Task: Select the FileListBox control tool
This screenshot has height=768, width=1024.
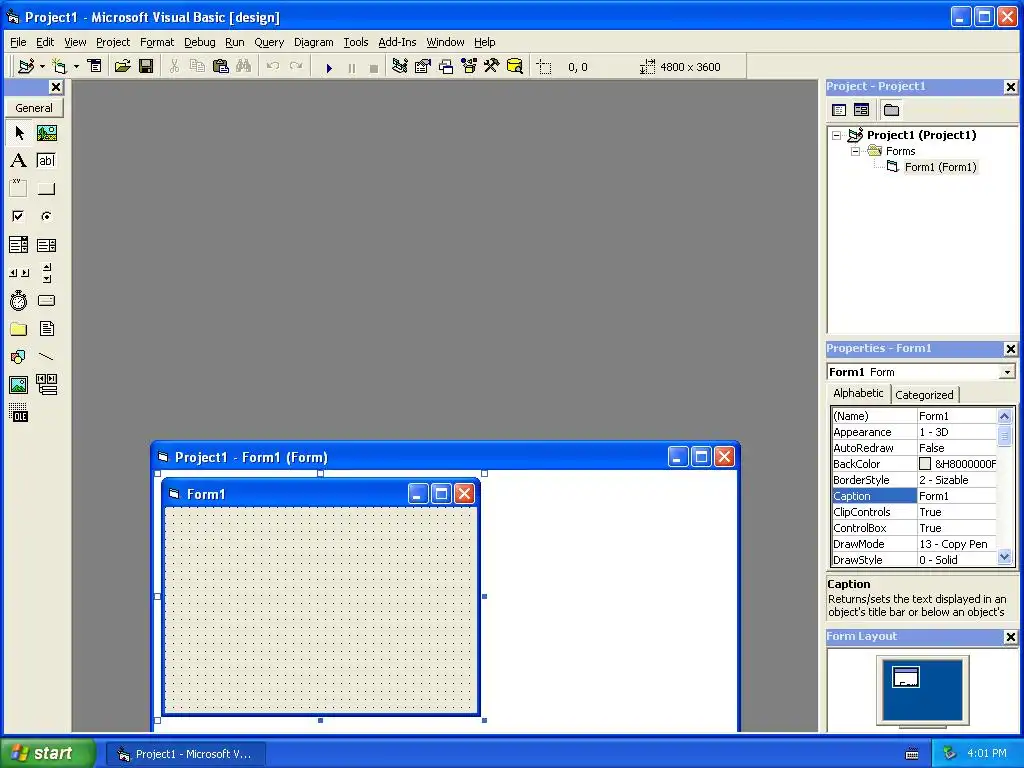Action: (46, 329)
